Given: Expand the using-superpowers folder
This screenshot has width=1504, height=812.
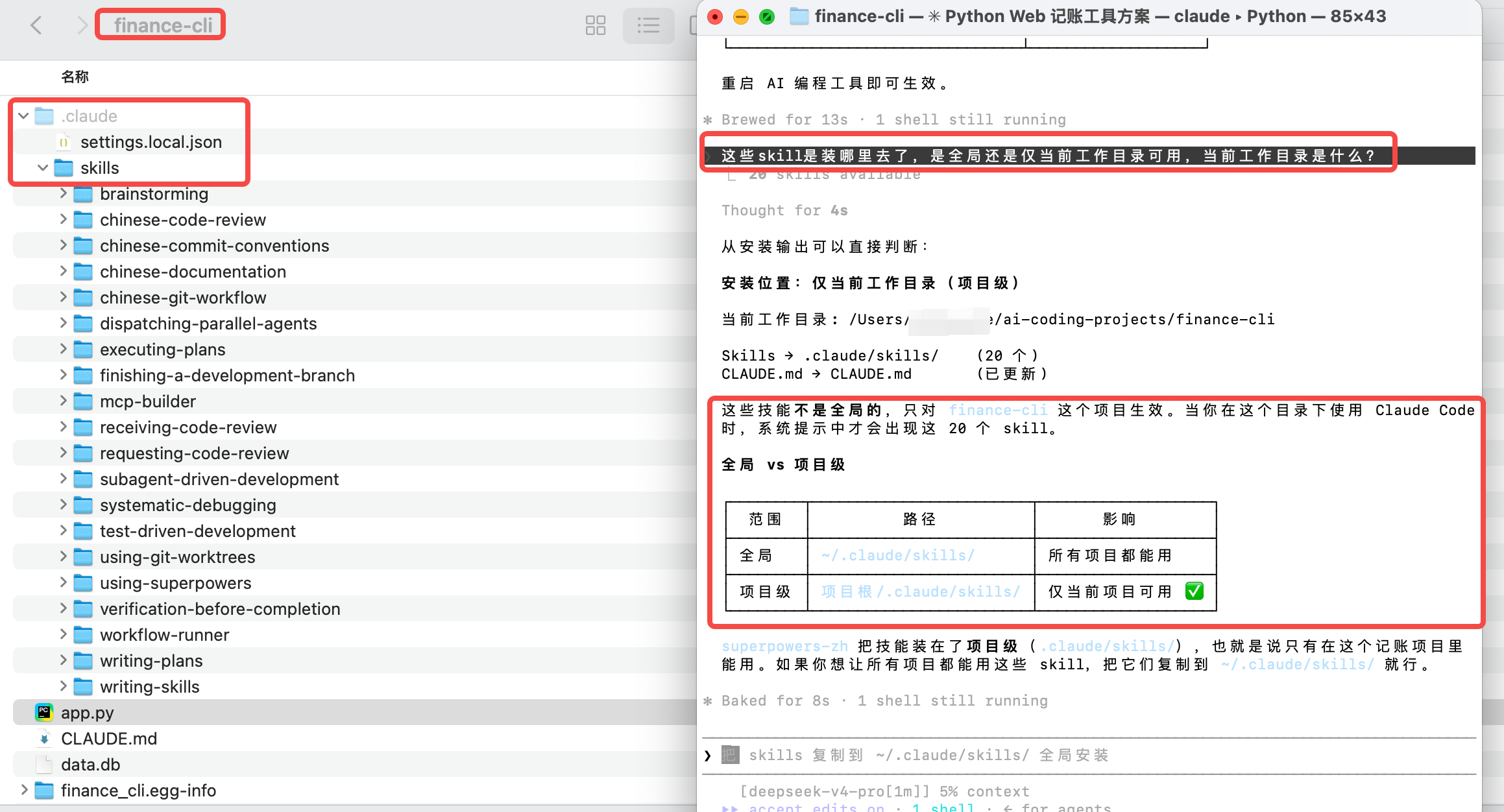Looking at the screenshot, I should [63, 582].
